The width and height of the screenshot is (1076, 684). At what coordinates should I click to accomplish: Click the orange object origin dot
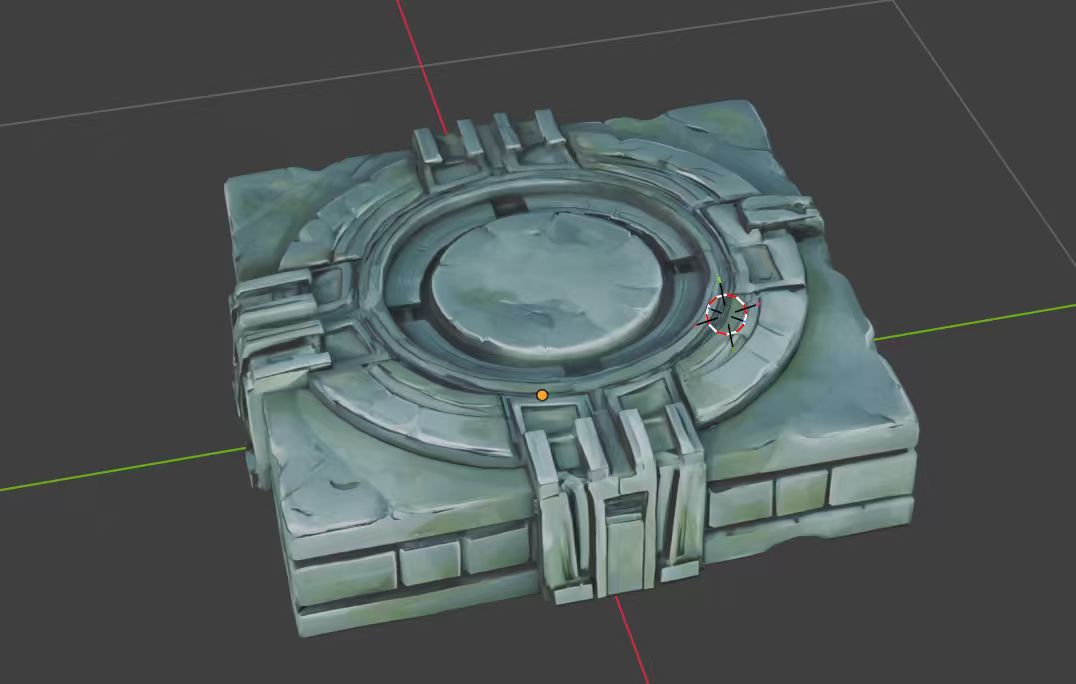pyautogui.click(x=542, y=395)
